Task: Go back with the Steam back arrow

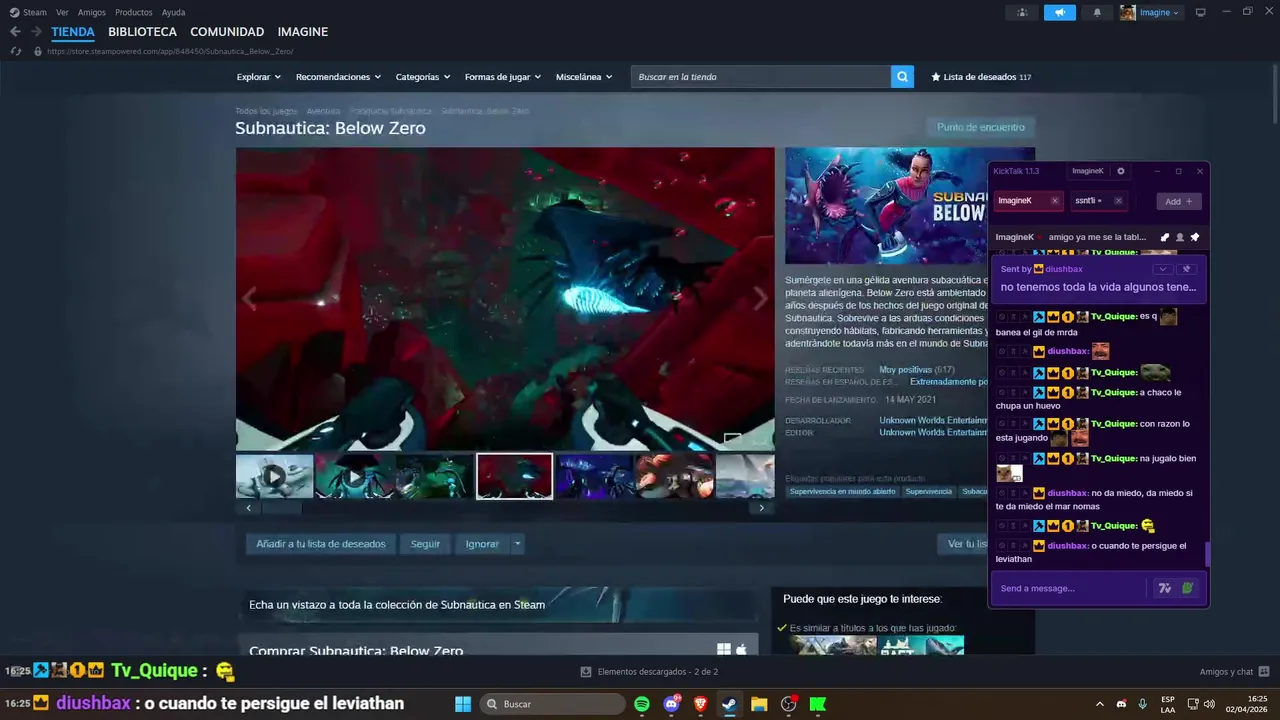Action: pyautogui.click(x=15, y=32)
